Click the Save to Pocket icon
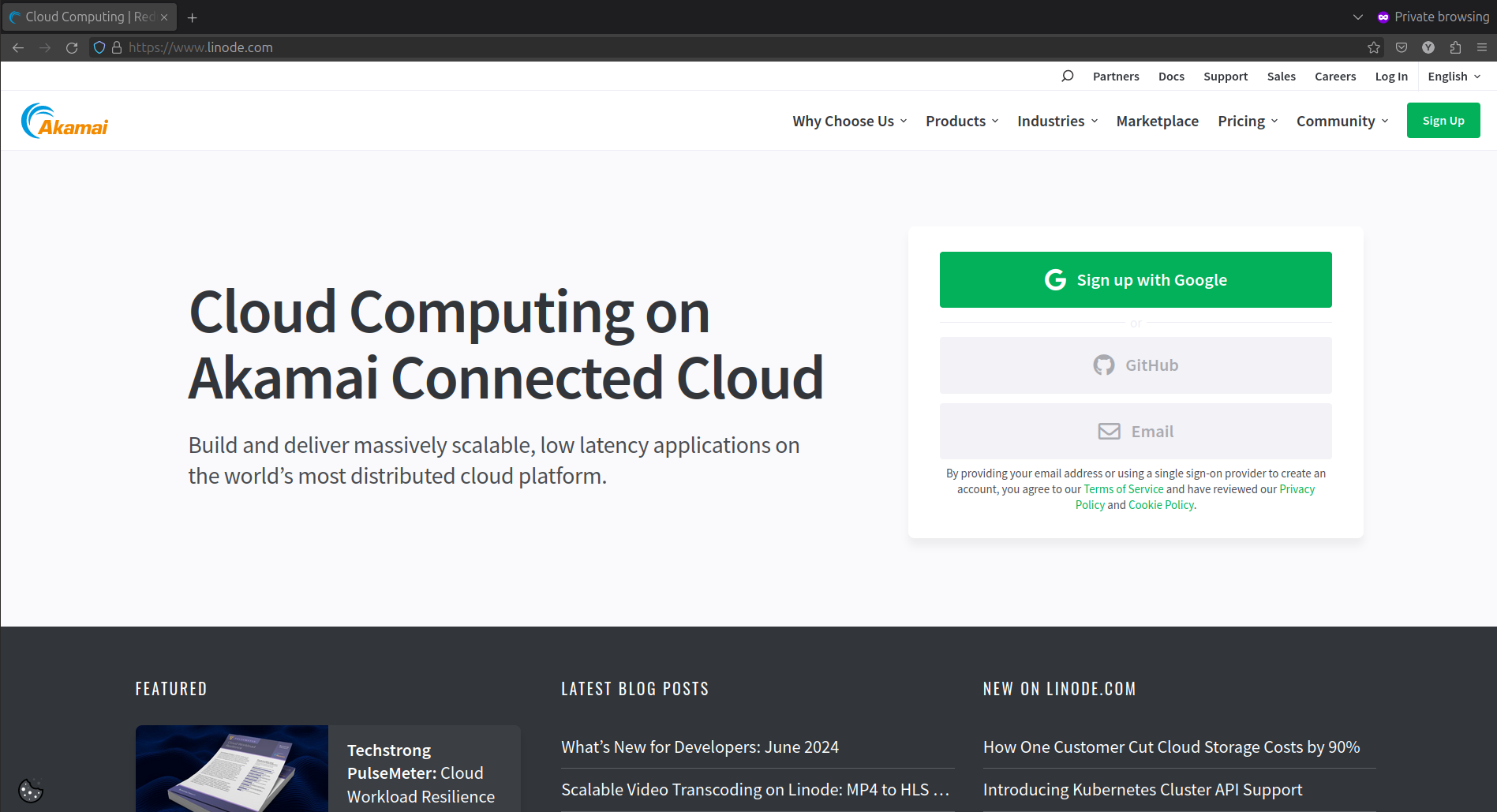1497x812 pixels. click(1402, 47)
